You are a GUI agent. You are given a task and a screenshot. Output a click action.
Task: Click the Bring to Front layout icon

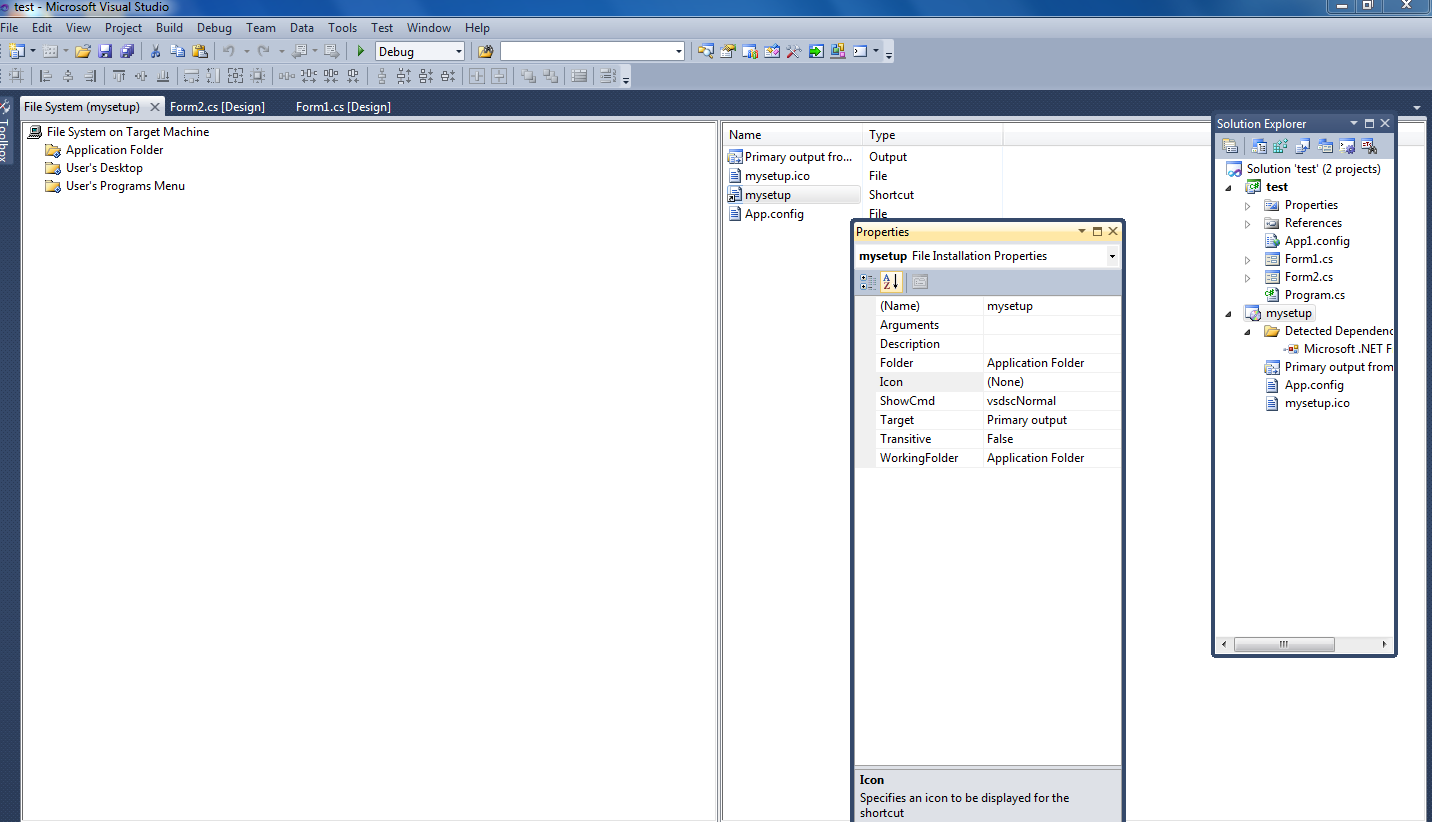528,76
